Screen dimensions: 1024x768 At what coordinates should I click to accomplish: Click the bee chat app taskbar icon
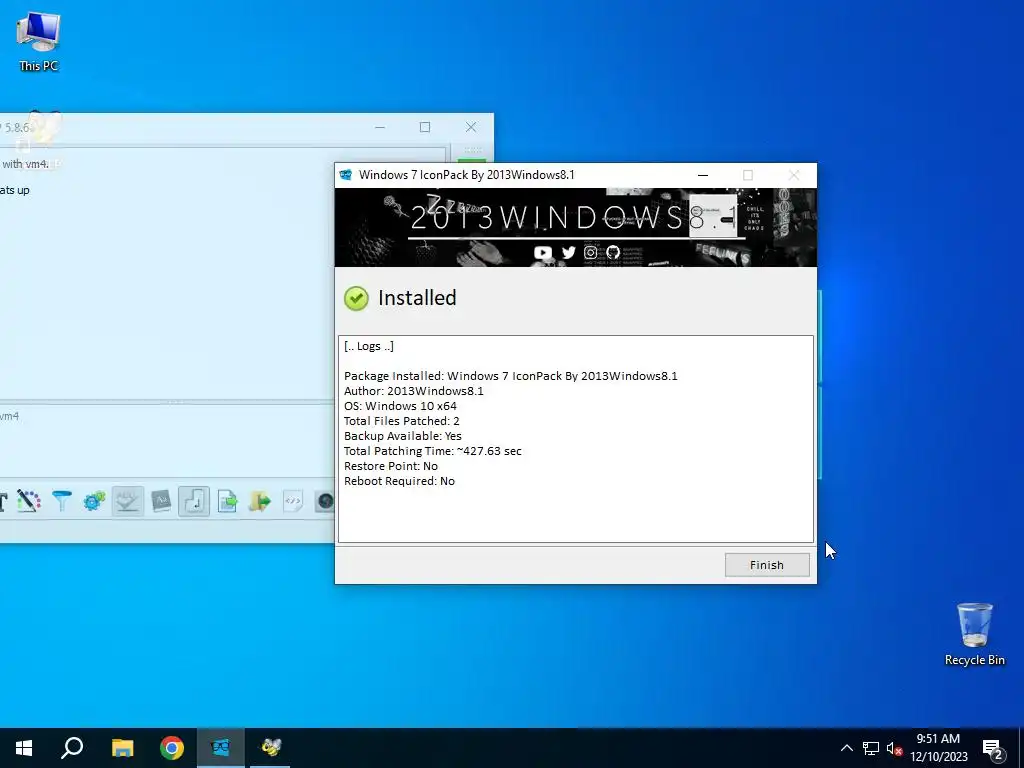point(270,748)
